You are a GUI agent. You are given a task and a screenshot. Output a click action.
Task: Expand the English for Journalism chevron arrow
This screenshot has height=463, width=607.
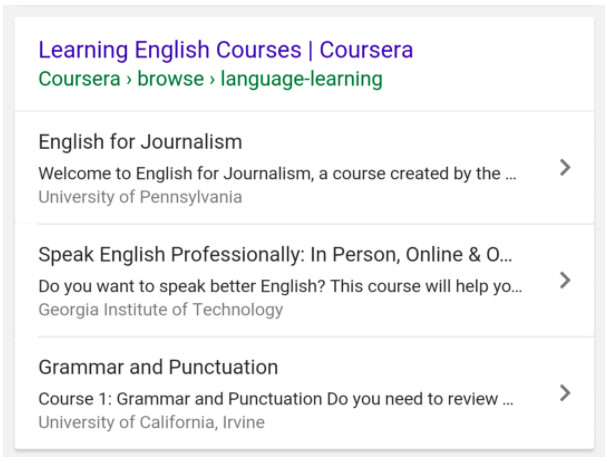(x=565, y=168)
